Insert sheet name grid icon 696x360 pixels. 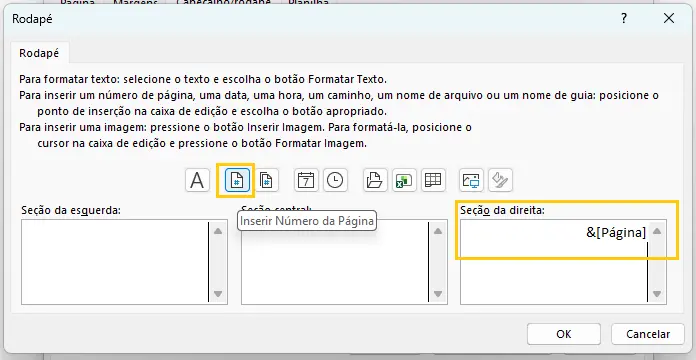point(433,180)
